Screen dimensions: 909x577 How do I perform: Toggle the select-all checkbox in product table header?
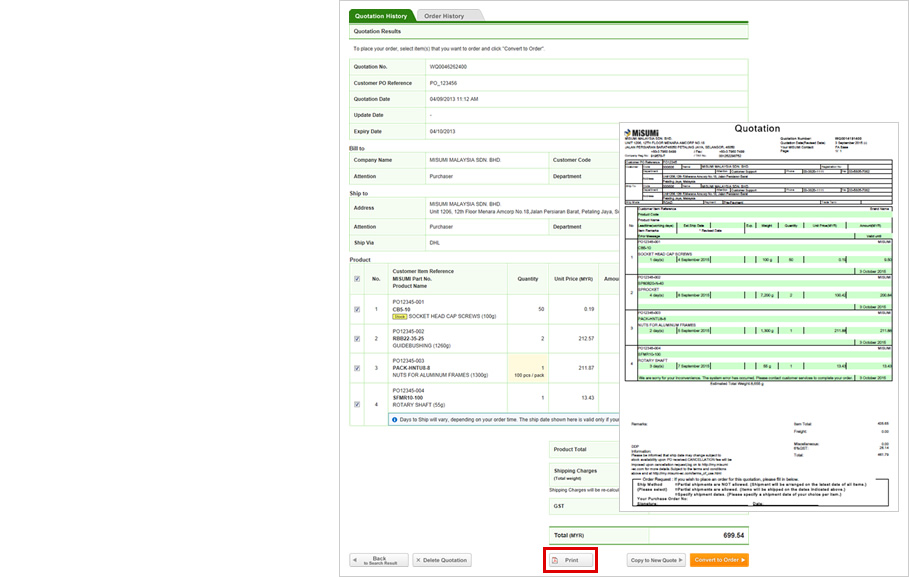(x=357, y=279)
